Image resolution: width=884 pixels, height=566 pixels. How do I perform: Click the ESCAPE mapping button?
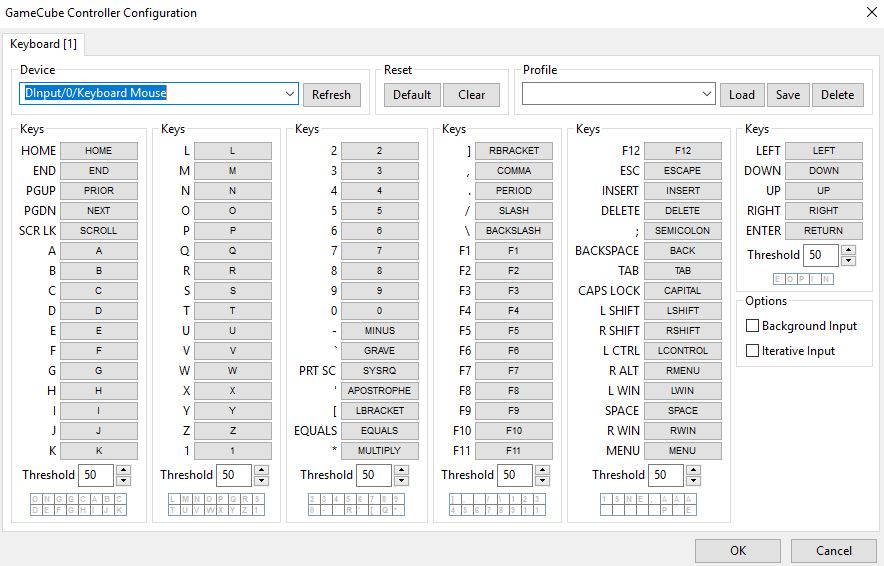(683, 170)
